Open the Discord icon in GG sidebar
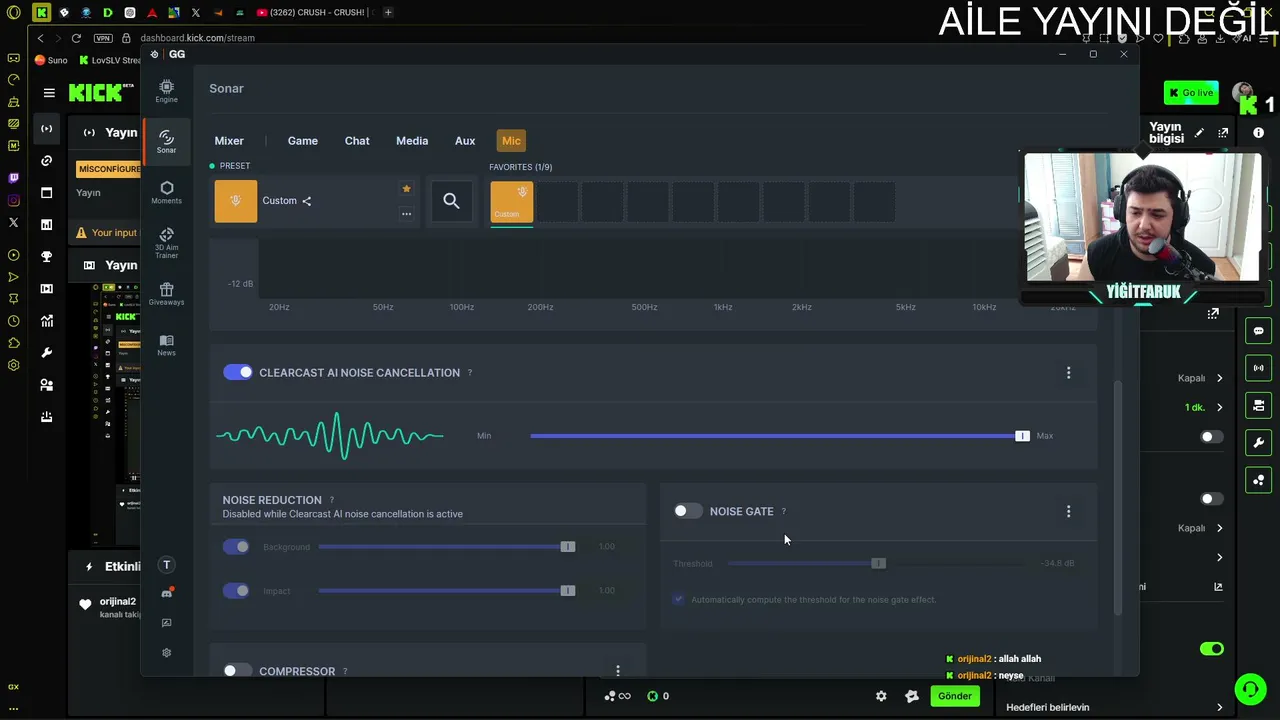Screen dimensions: 1280x720 click(166, 593)
